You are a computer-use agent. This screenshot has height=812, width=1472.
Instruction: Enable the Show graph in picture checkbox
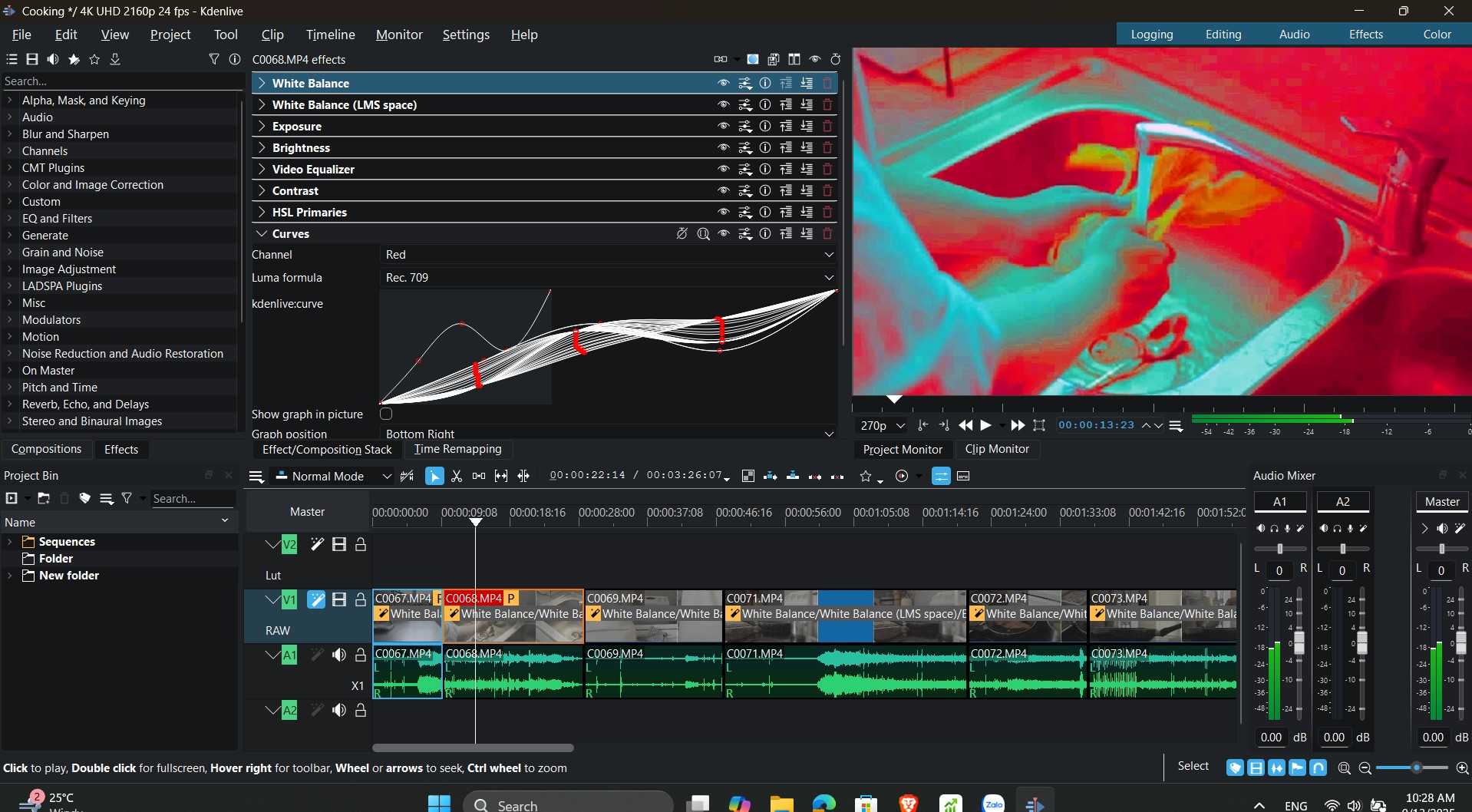coord(386,414)
